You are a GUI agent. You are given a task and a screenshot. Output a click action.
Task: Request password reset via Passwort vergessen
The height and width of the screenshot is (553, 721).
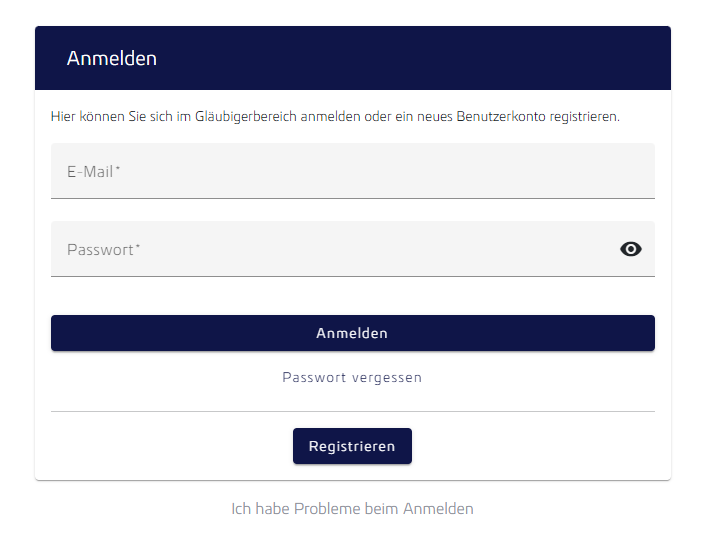(x=352, y=377)
